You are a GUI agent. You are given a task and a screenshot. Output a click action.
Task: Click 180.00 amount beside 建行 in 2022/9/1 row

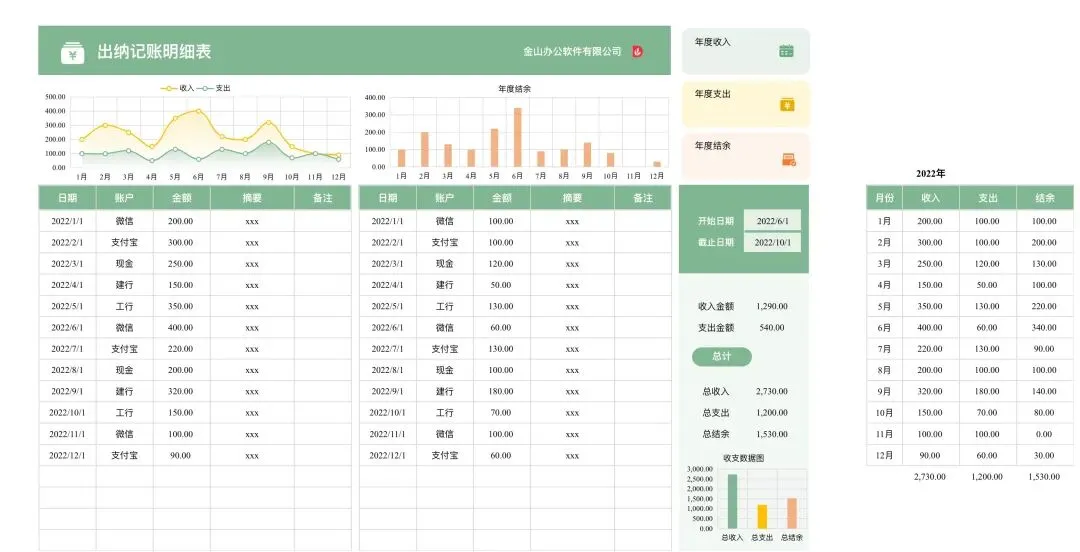pos(501,391)
